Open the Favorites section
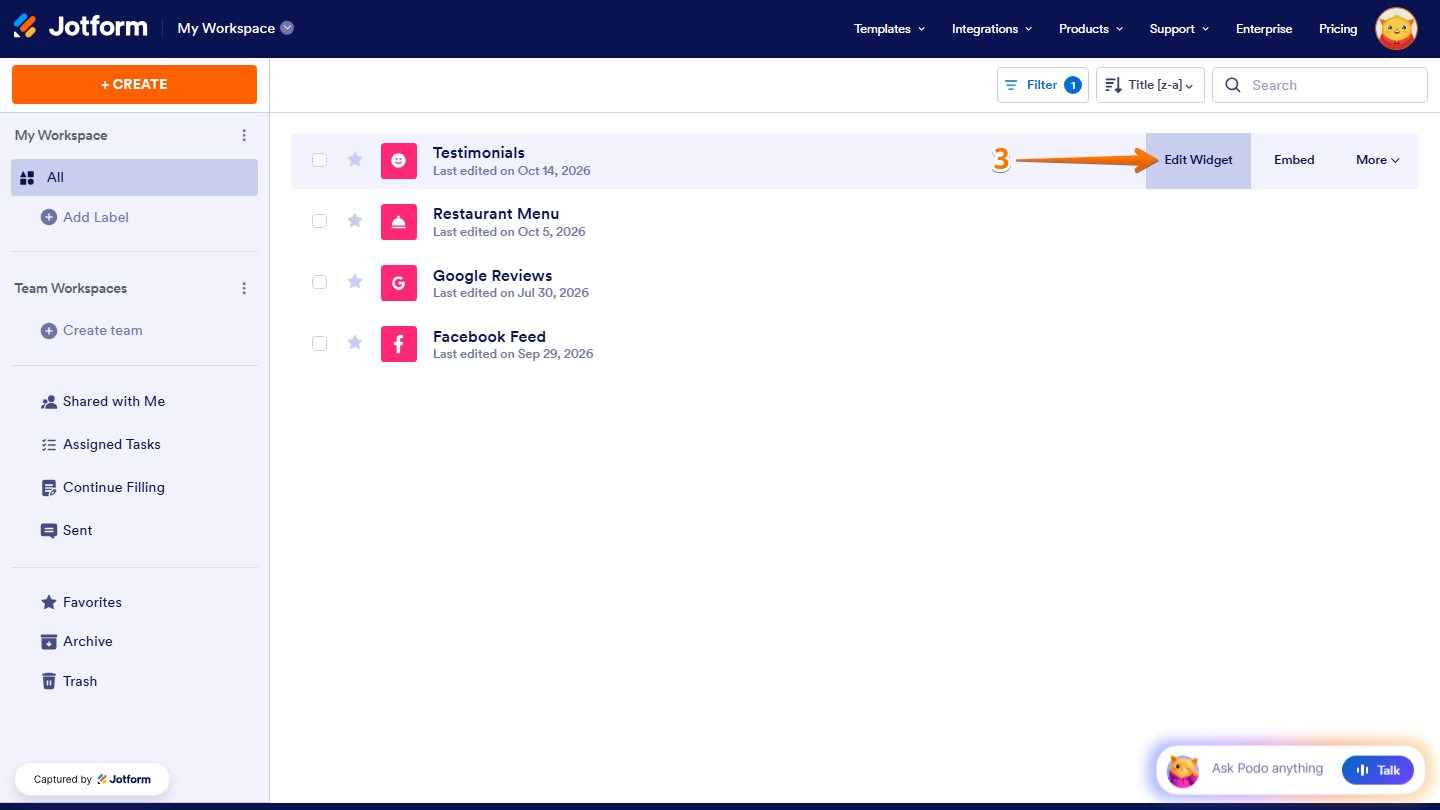This screenshot has width=1440, height=810. coord(81,602)
